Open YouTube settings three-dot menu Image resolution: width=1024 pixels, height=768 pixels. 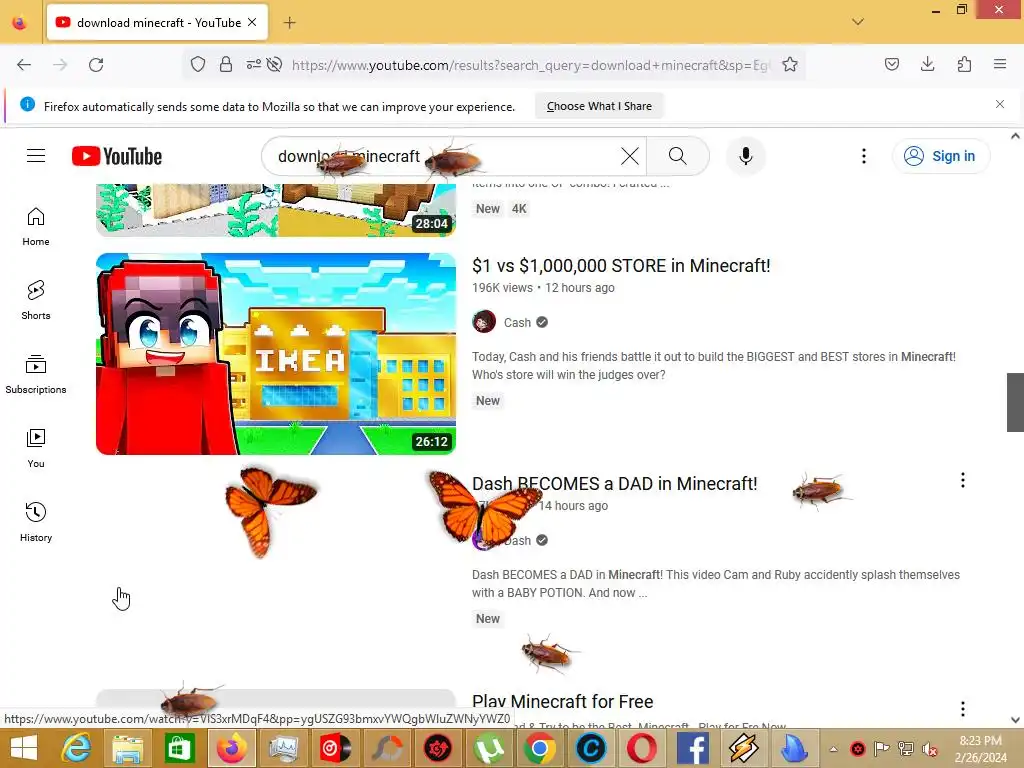pos(863,156)
